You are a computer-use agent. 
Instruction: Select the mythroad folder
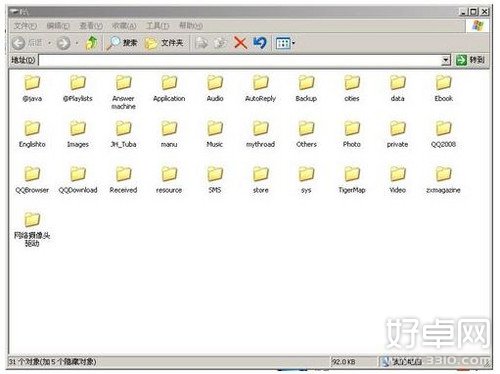tap(260, 134)
